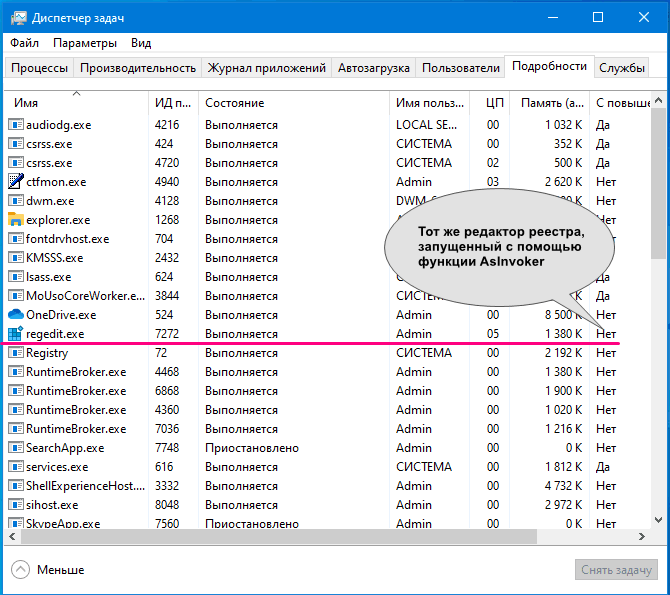This screenshot has width=670, height=595.
Task: Click the dwm.exe process icon
Action: pyautogui.click(x=16, y=201)
